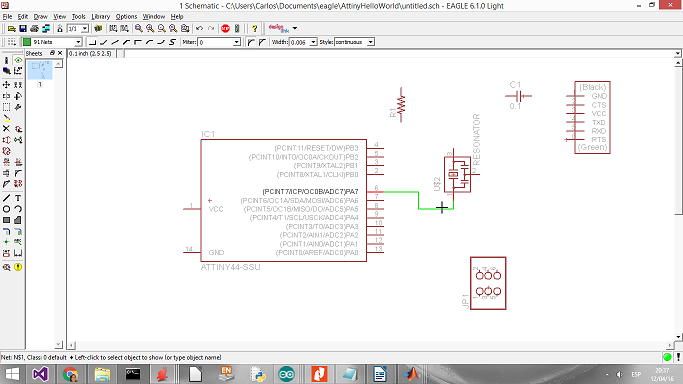Open the File menu
Viewport: 683px width, 384px height.
7,17
